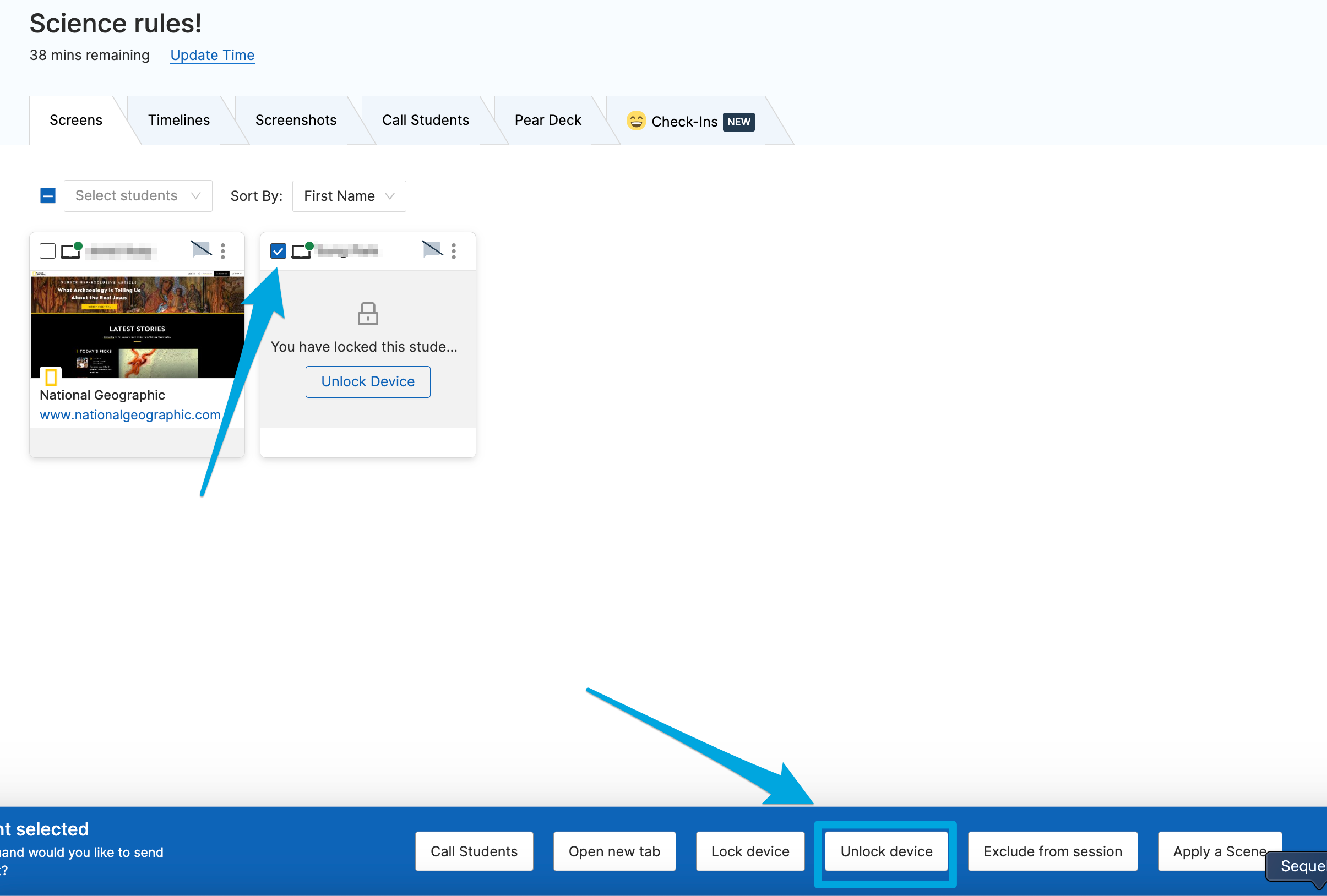The image size is (1327, 896).
Task: Click the first student's muted chat icon
Action: [x=201, y=249]
